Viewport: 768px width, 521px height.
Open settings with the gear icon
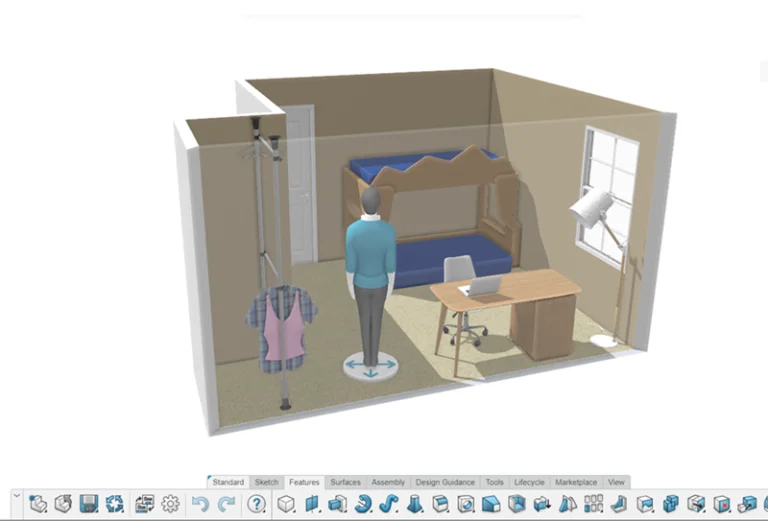pos(170,504)
